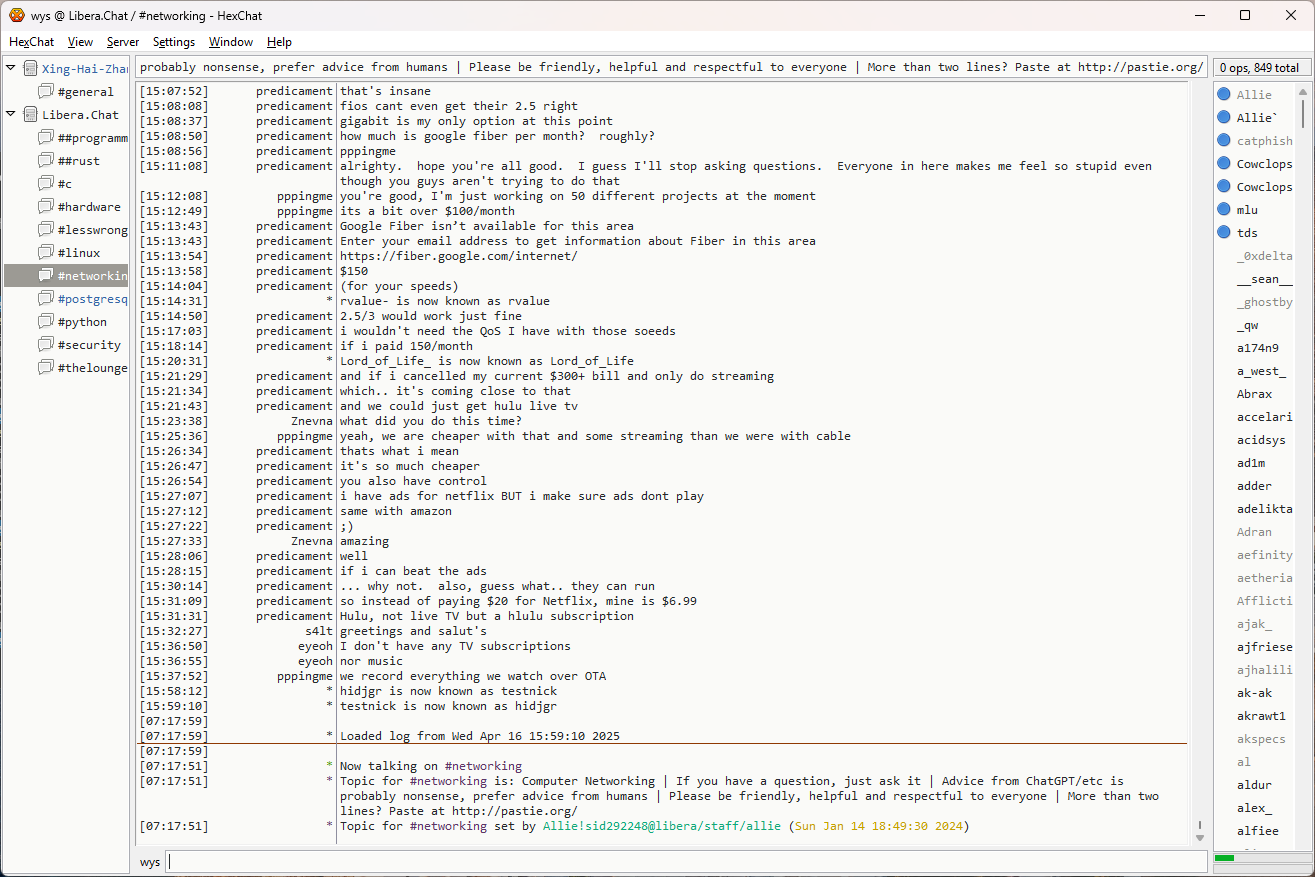Click the #security channel icon
The height and width of the screenshot is (877, 1315).
(45, 345)
